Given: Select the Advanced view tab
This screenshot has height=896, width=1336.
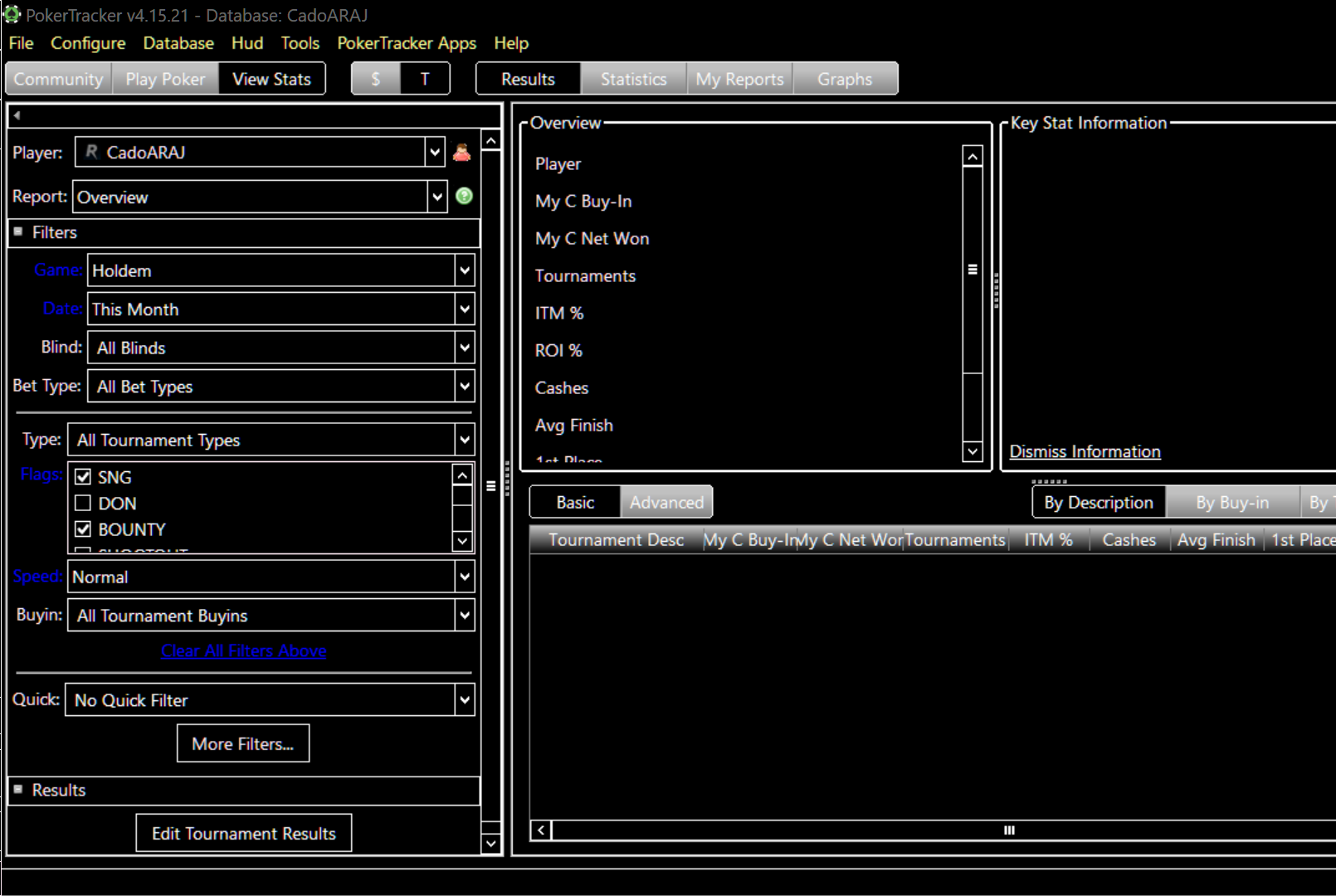Looking at the screenshot, I should [x=666, y=502].
